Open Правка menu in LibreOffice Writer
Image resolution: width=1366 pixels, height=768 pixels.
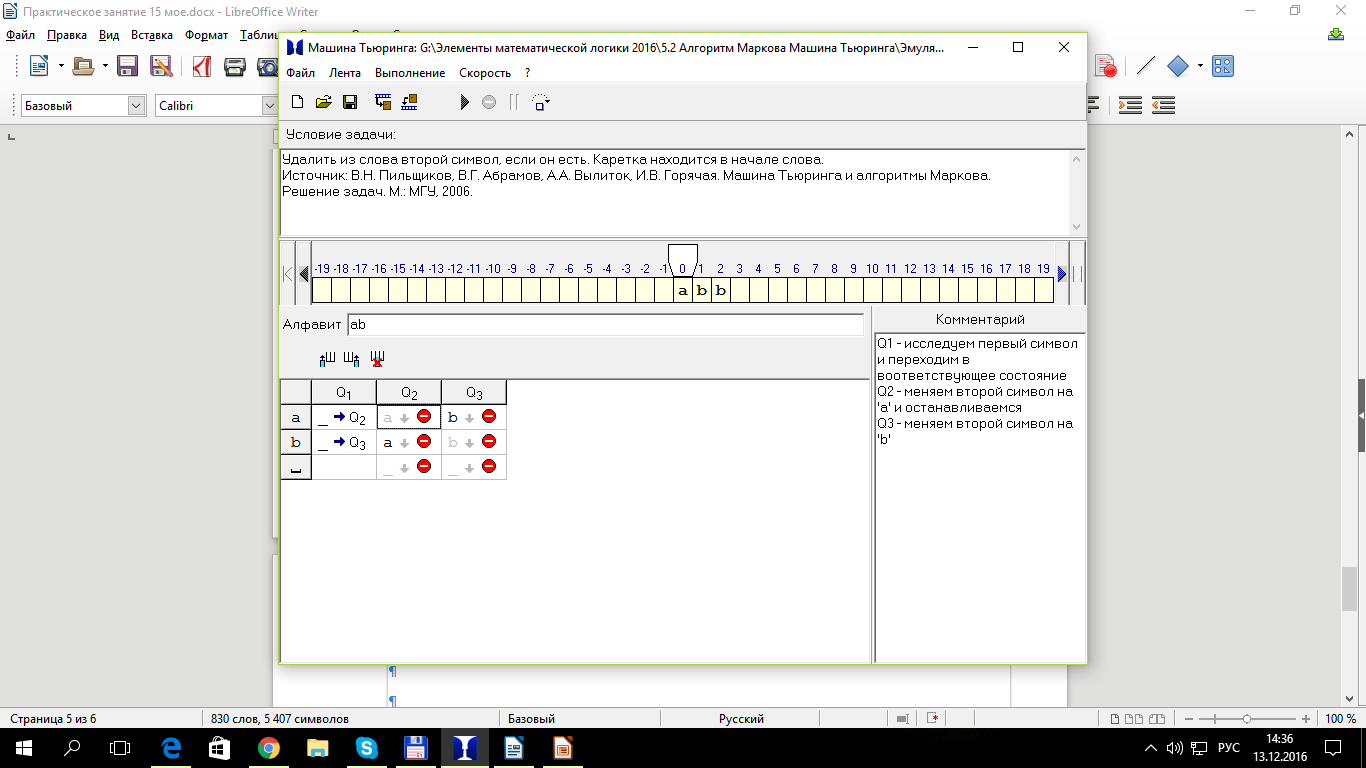click(x=67, y=35)
